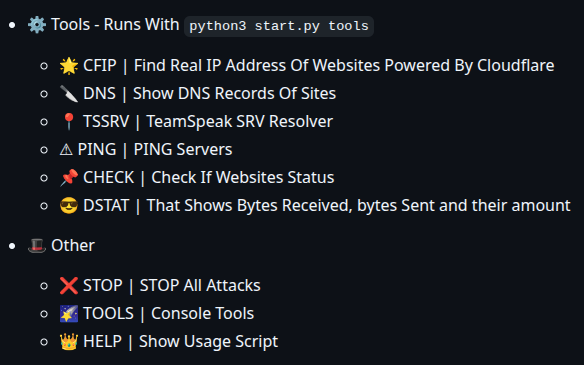Click the gear emoji beside Tools

click(37, 25)
